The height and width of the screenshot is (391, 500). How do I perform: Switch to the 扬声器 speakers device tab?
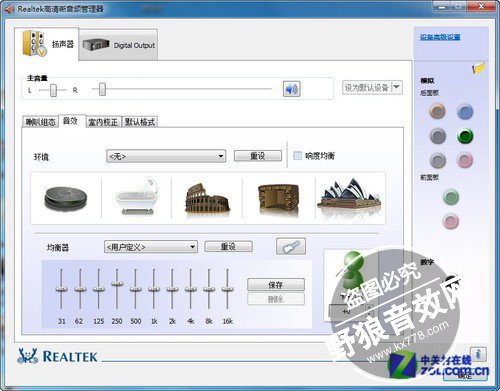[x=47, y=44]
